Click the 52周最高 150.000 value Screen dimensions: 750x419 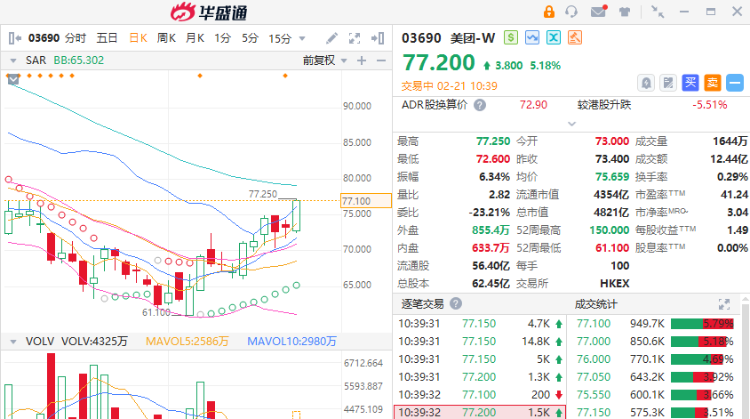point(609,230)
